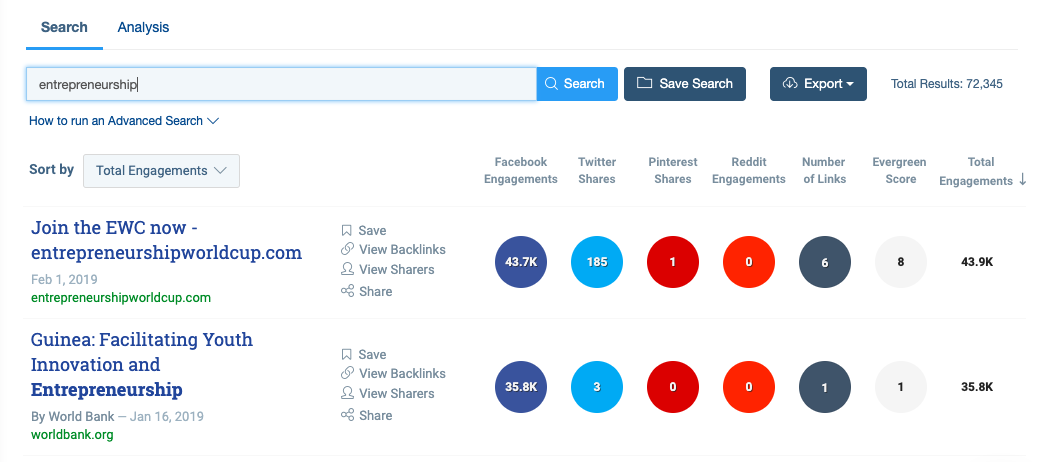Image resolution: width=1050 pixels, height=462 pixels.
Task: Click bookmark Save icon for Guinea article
Action: coord(346,354)
